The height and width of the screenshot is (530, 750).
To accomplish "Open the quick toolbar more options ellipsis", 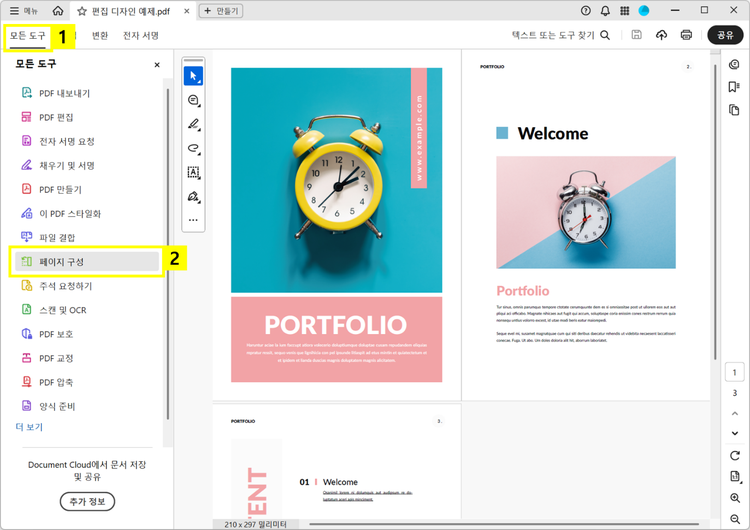I will (193, 221).
